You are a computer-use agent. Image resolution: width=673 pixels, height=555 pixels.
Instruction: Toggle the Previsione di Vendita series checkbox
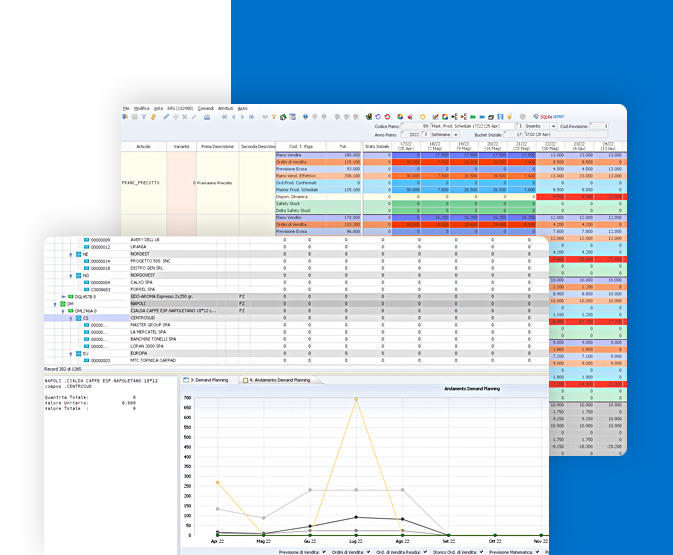point(324,552)
